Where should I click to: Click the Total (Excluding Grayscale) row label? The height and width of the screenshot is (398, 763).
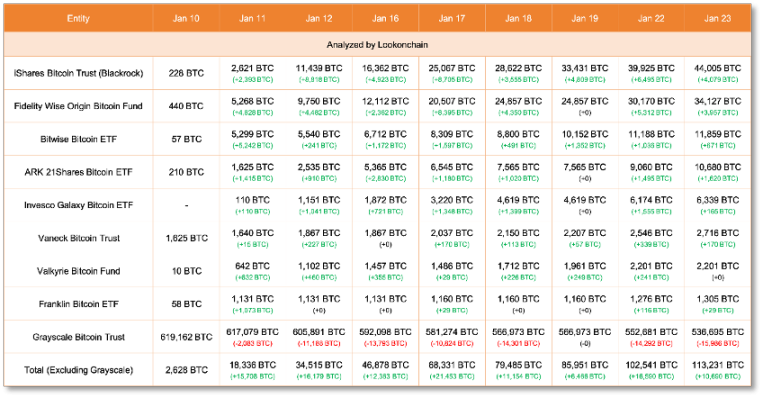tap(78, 370)
